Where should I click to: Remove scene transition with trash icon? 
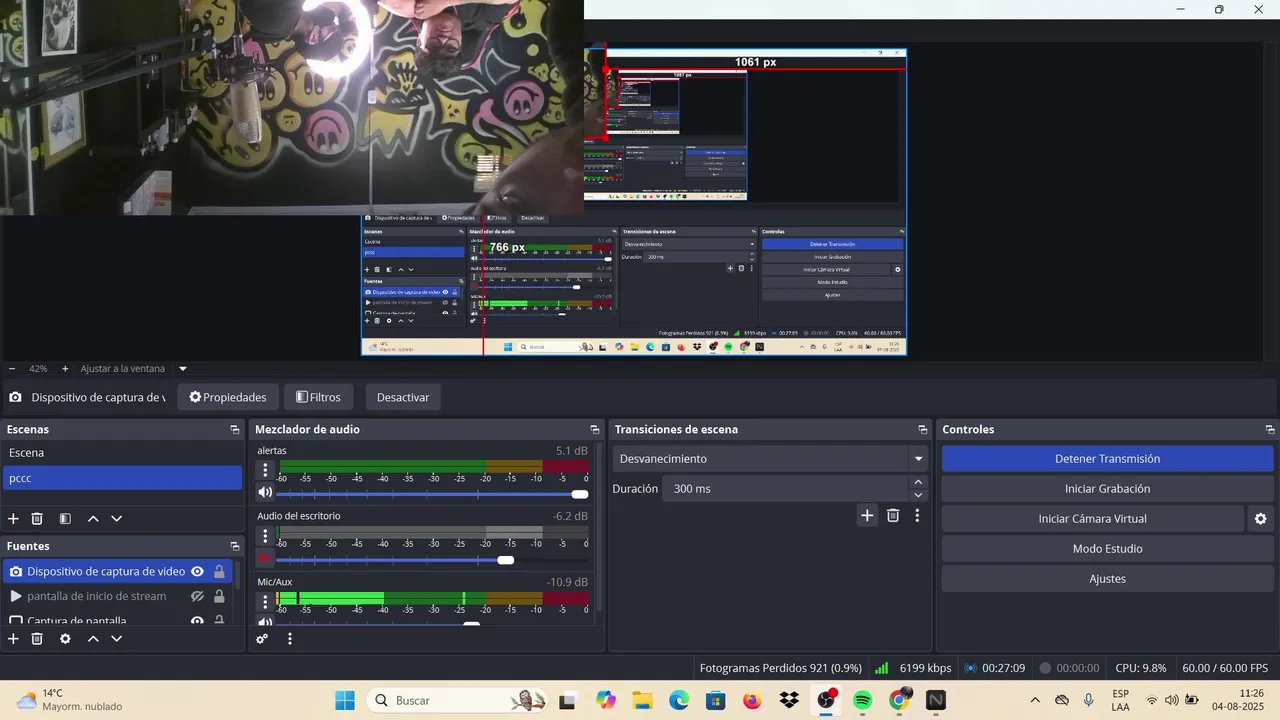893,516
